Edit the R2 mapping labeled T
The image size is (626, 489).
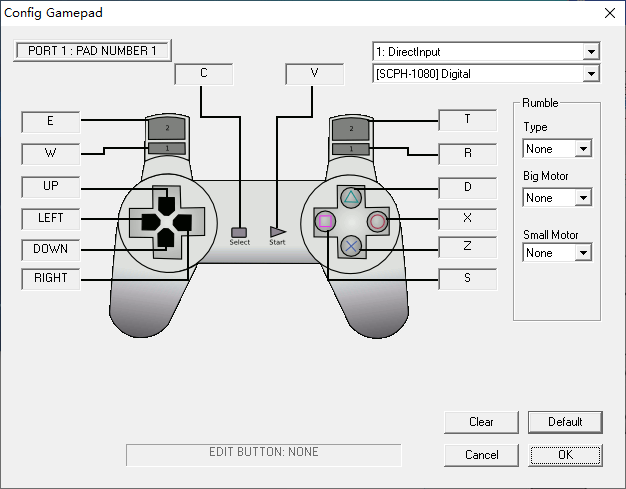point(468,120)
